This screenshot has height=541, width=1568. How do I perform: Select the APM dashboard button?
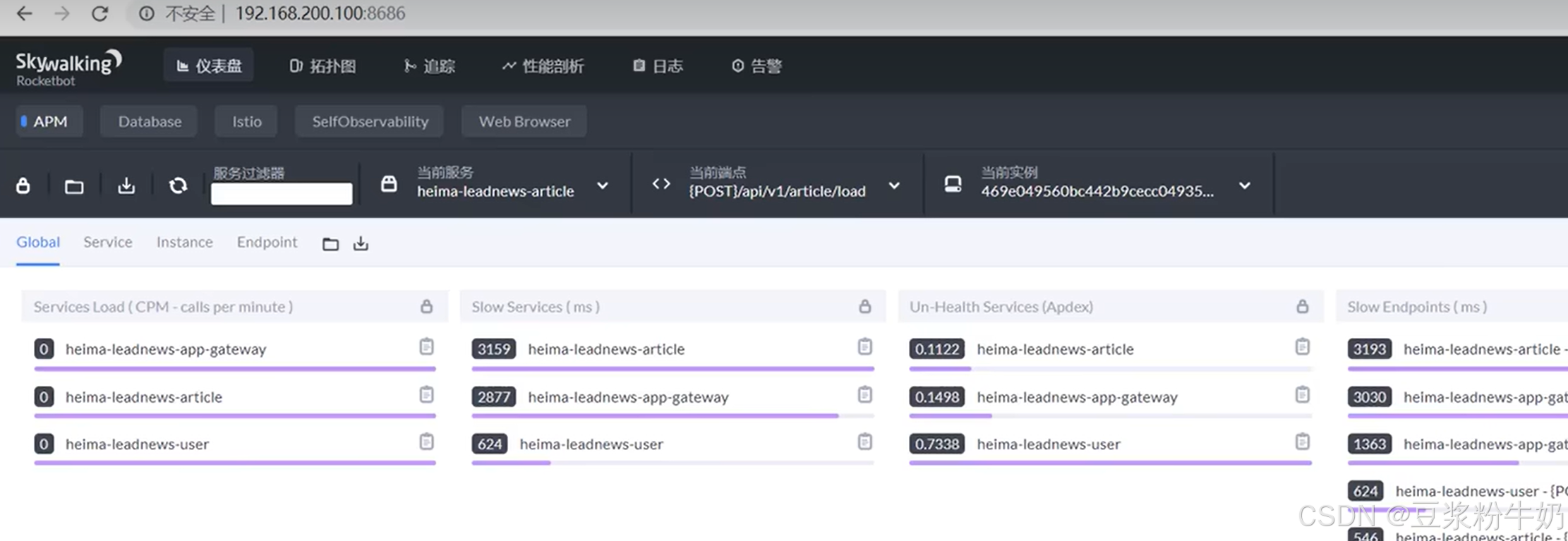(x=49, y=121)
